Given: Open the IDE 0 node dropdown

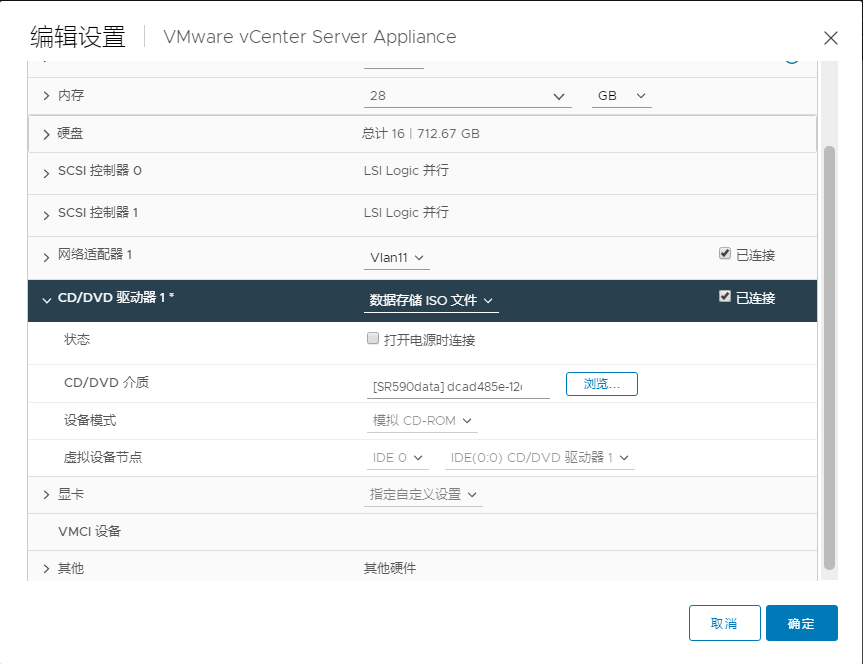Looking at the screenshot, I should coord(397,458).
